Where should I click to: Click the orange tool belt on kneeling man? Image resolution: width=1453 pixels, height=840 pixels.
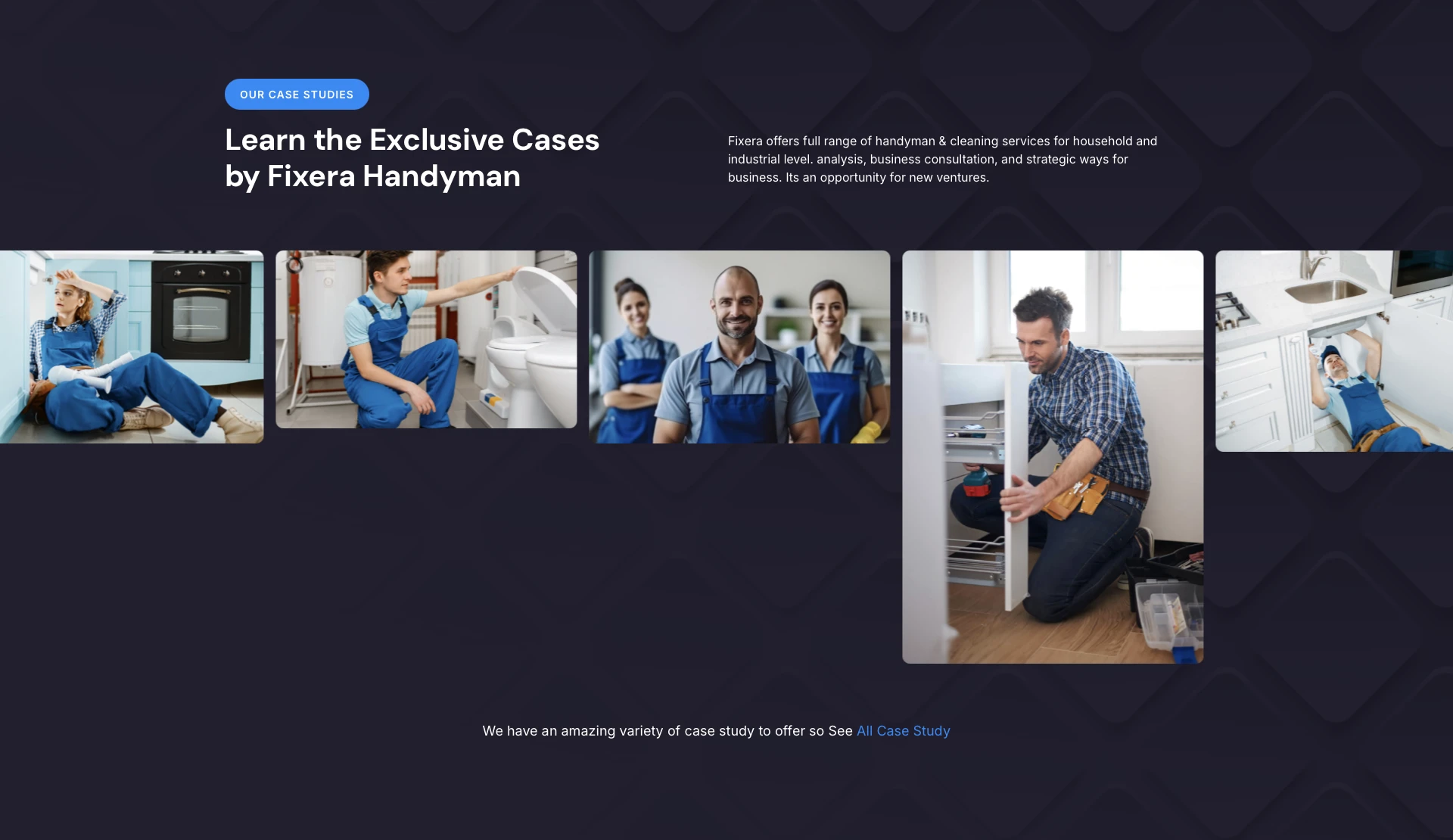coord(1078,496)
